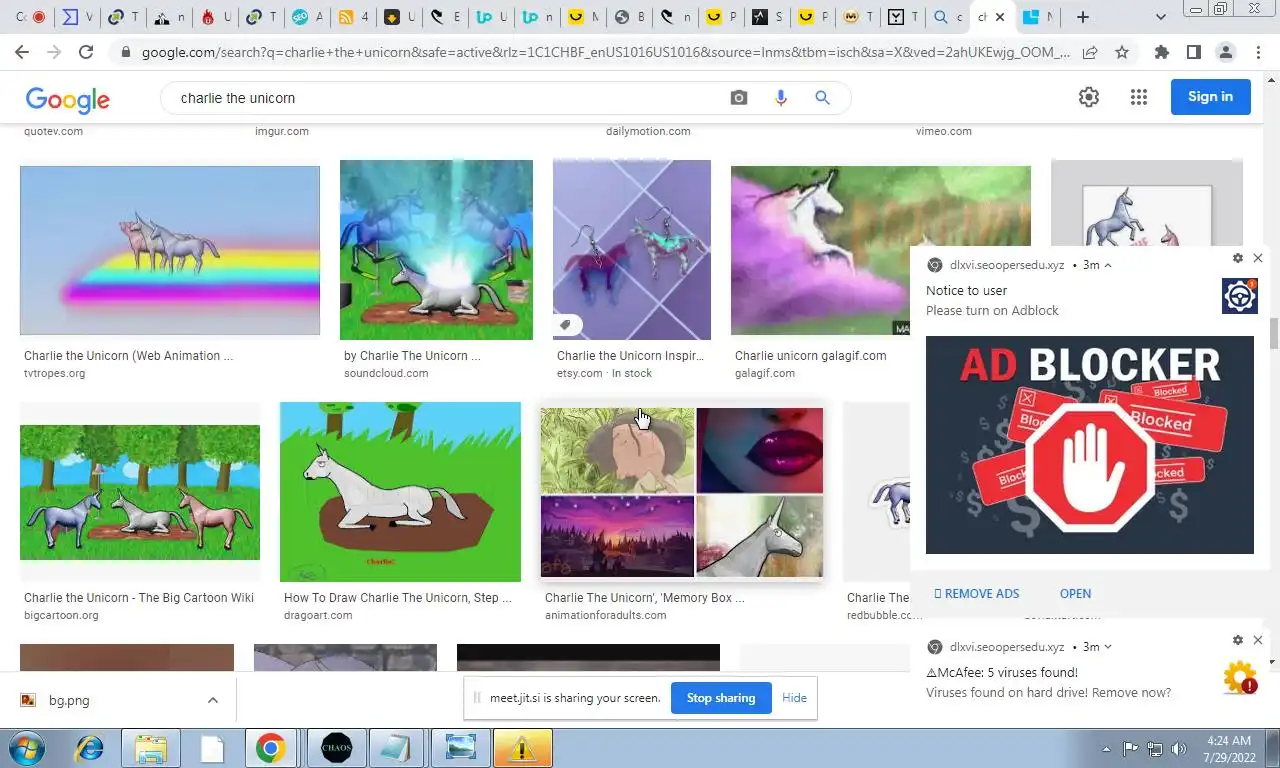
Task: Click OPEN in Adblock notification
Action: [x=1075, y=593]
